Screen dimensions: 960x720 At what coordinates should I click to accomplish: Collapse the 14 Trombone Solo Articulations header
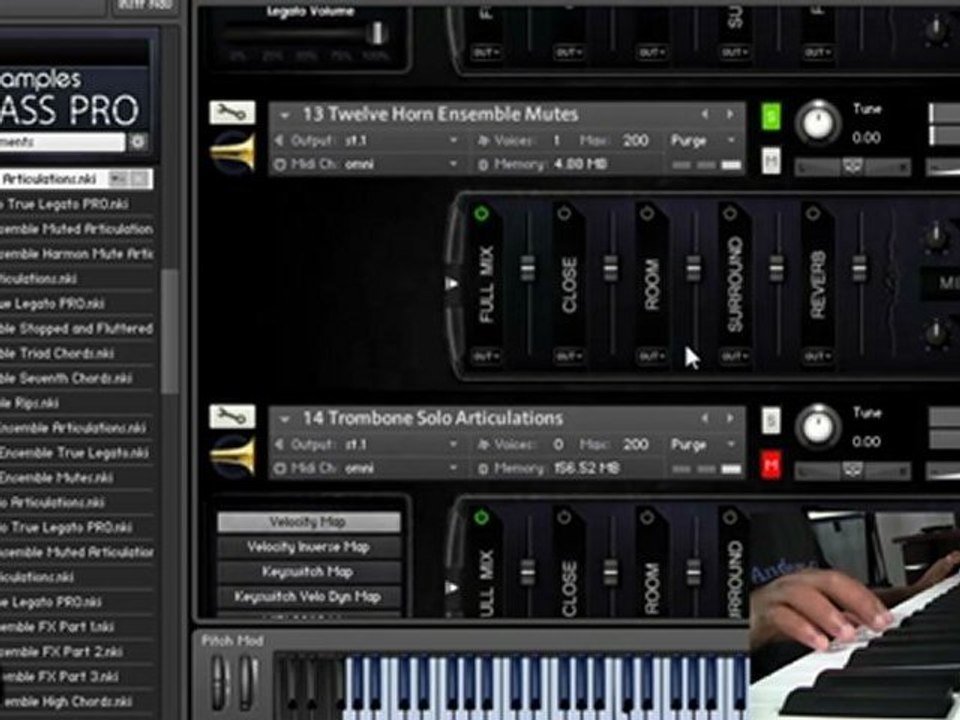(x=284, y=419)
